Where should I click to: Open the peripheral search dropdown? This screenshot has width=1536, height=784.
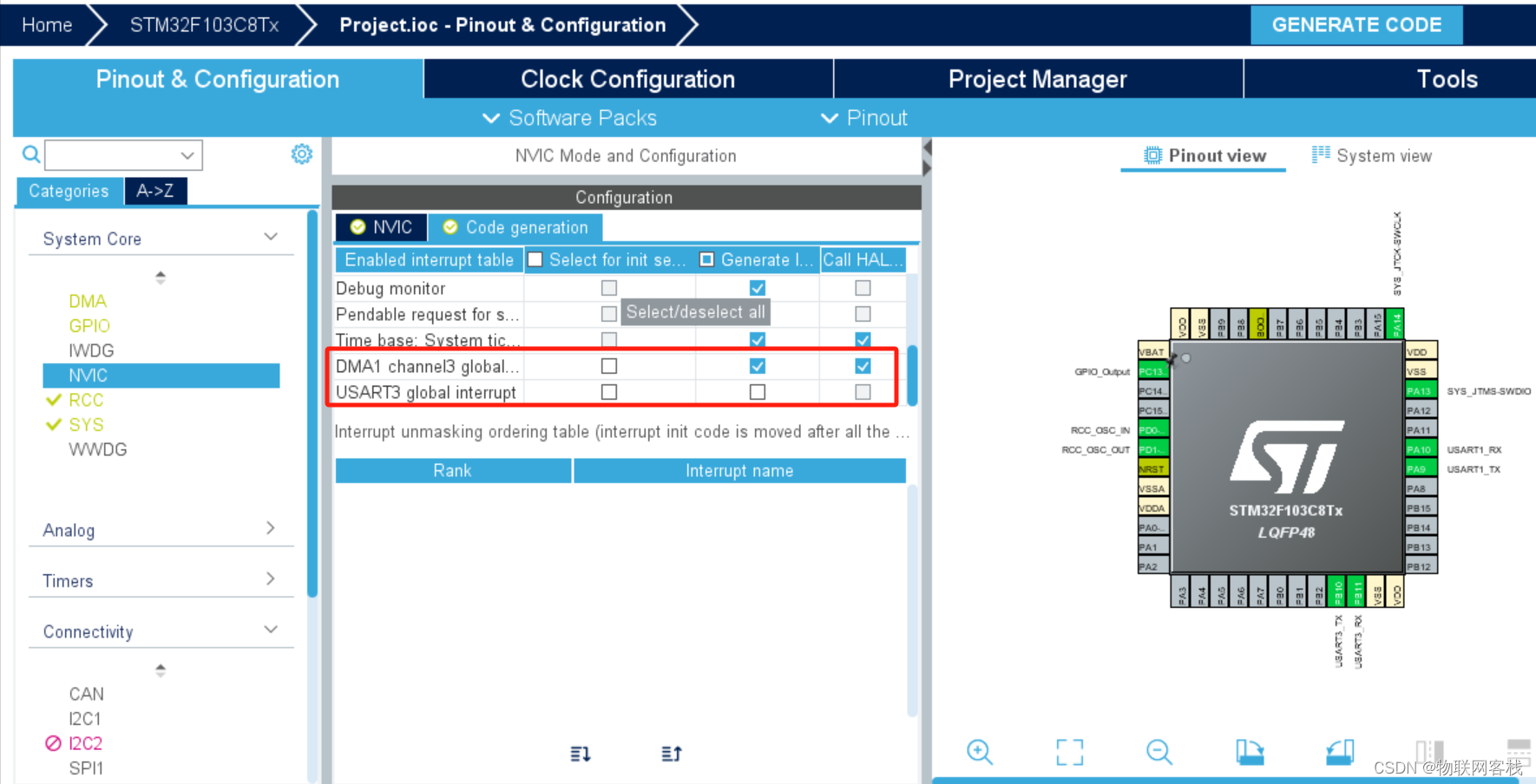(x=187, y=155)
